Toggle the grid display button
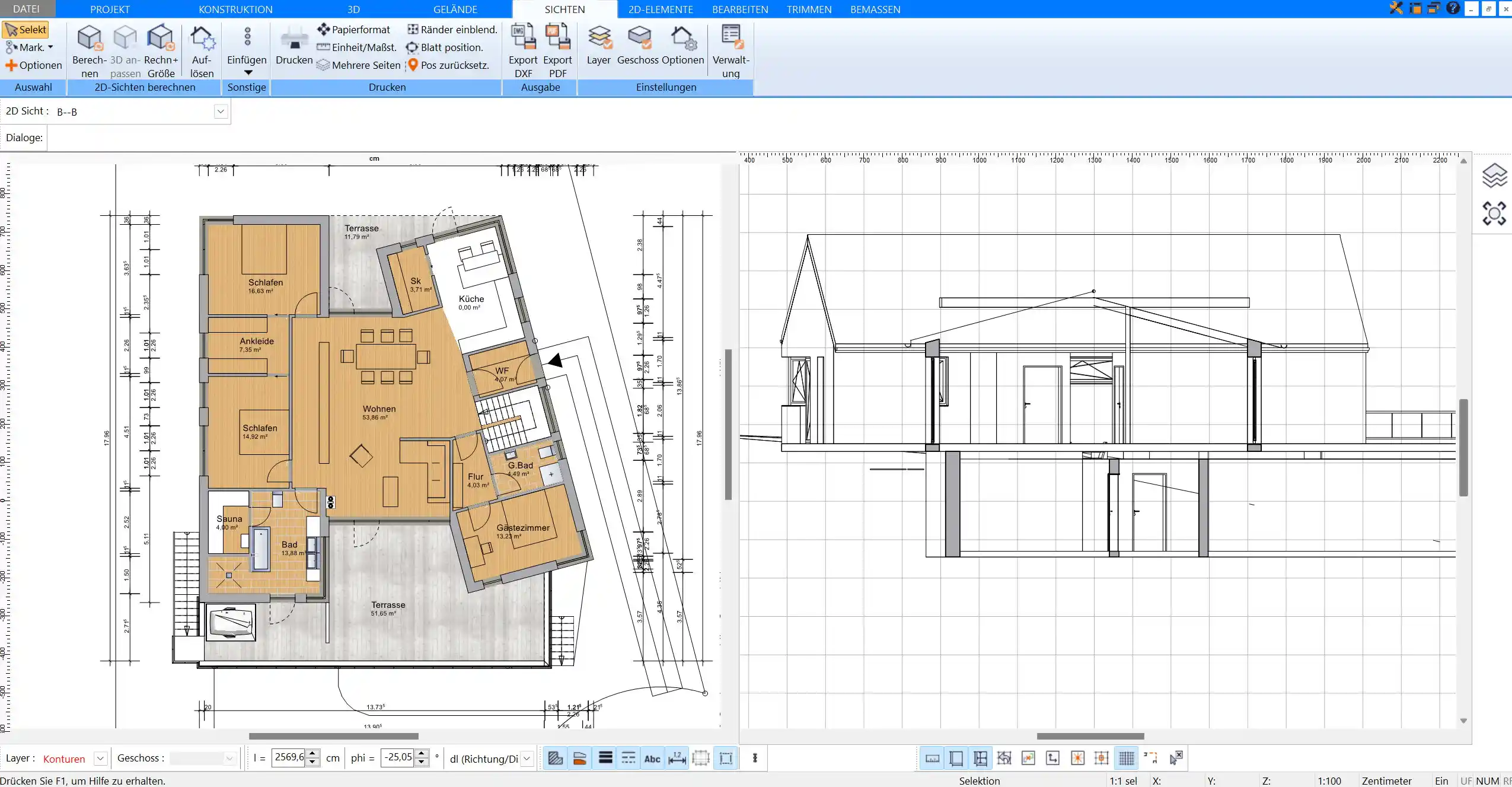 pos(1126,758)
